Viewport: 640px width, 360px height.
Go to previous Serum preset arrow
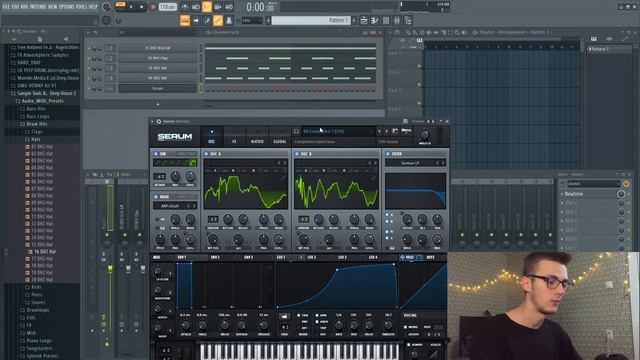379,131
